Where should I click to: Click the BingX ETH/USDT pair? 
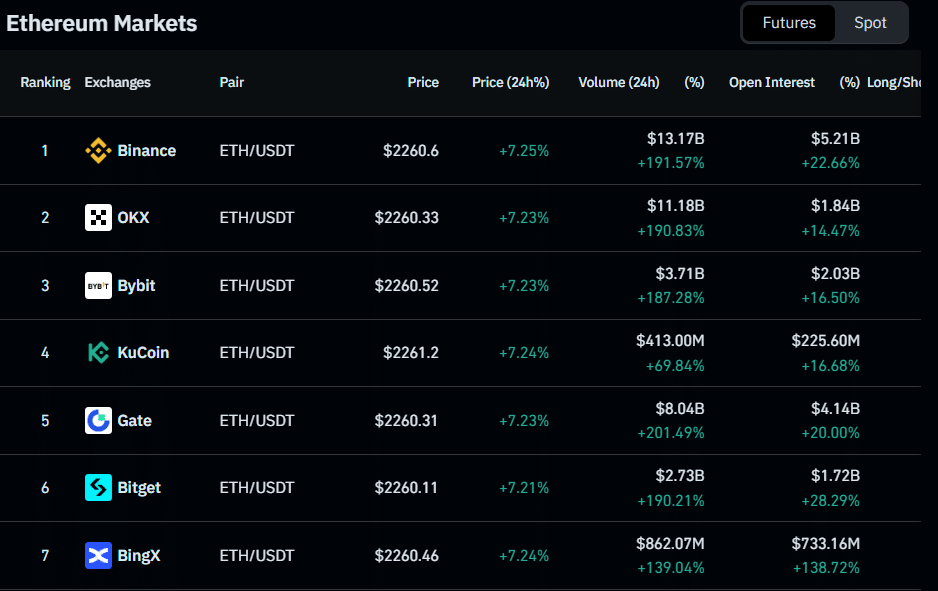pos(257,556)
